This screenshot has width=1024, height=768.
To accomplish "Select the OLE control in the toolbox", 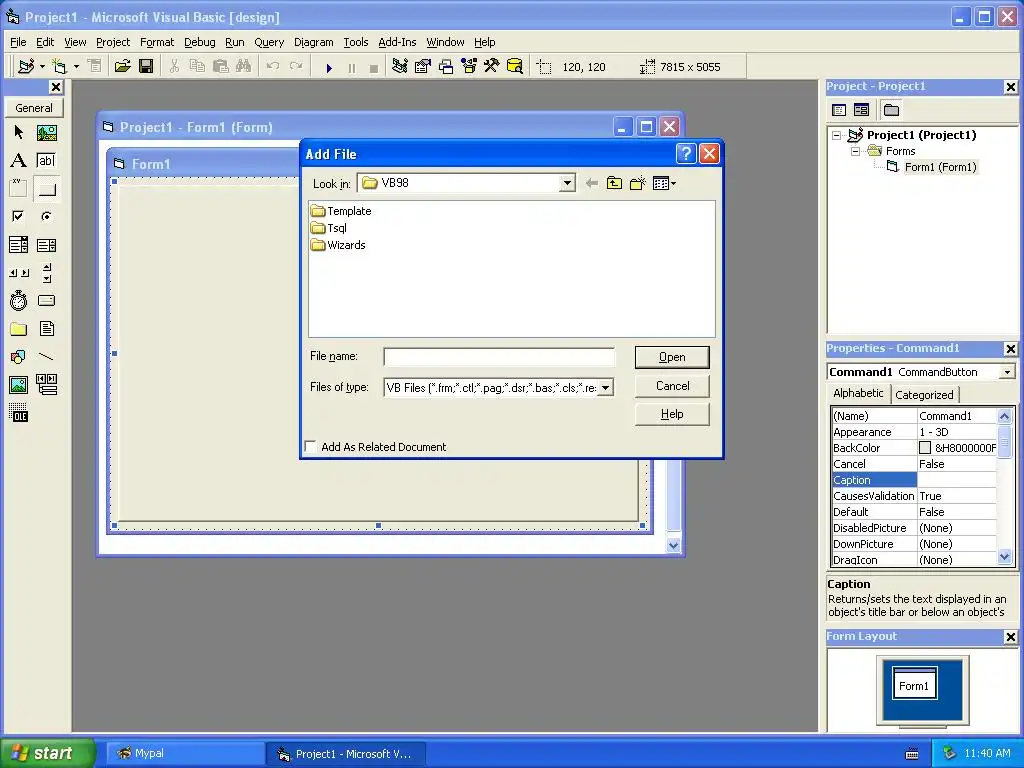I will [18, 413].
